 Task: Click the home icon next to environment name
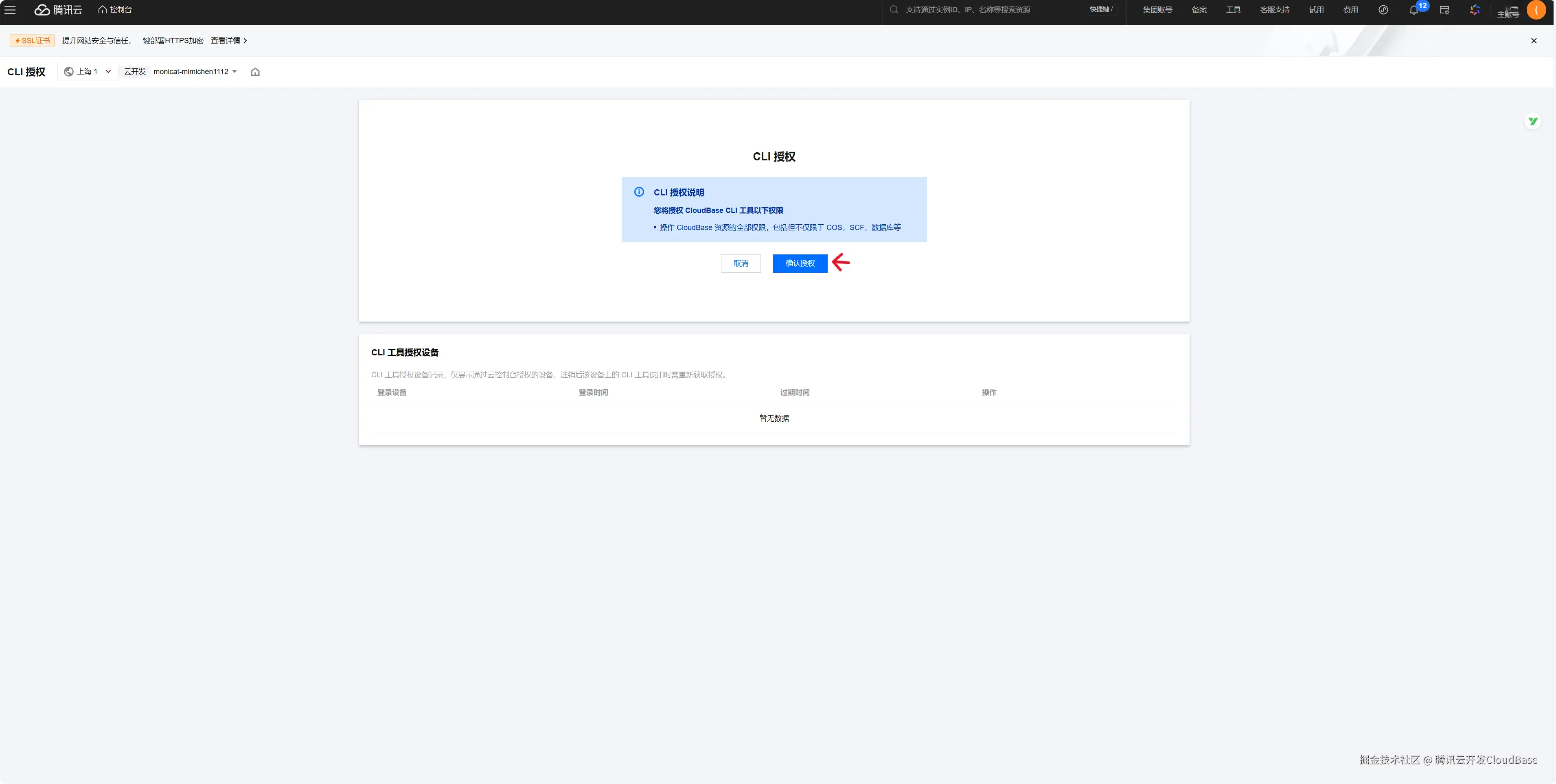click(x=255, y=72)
